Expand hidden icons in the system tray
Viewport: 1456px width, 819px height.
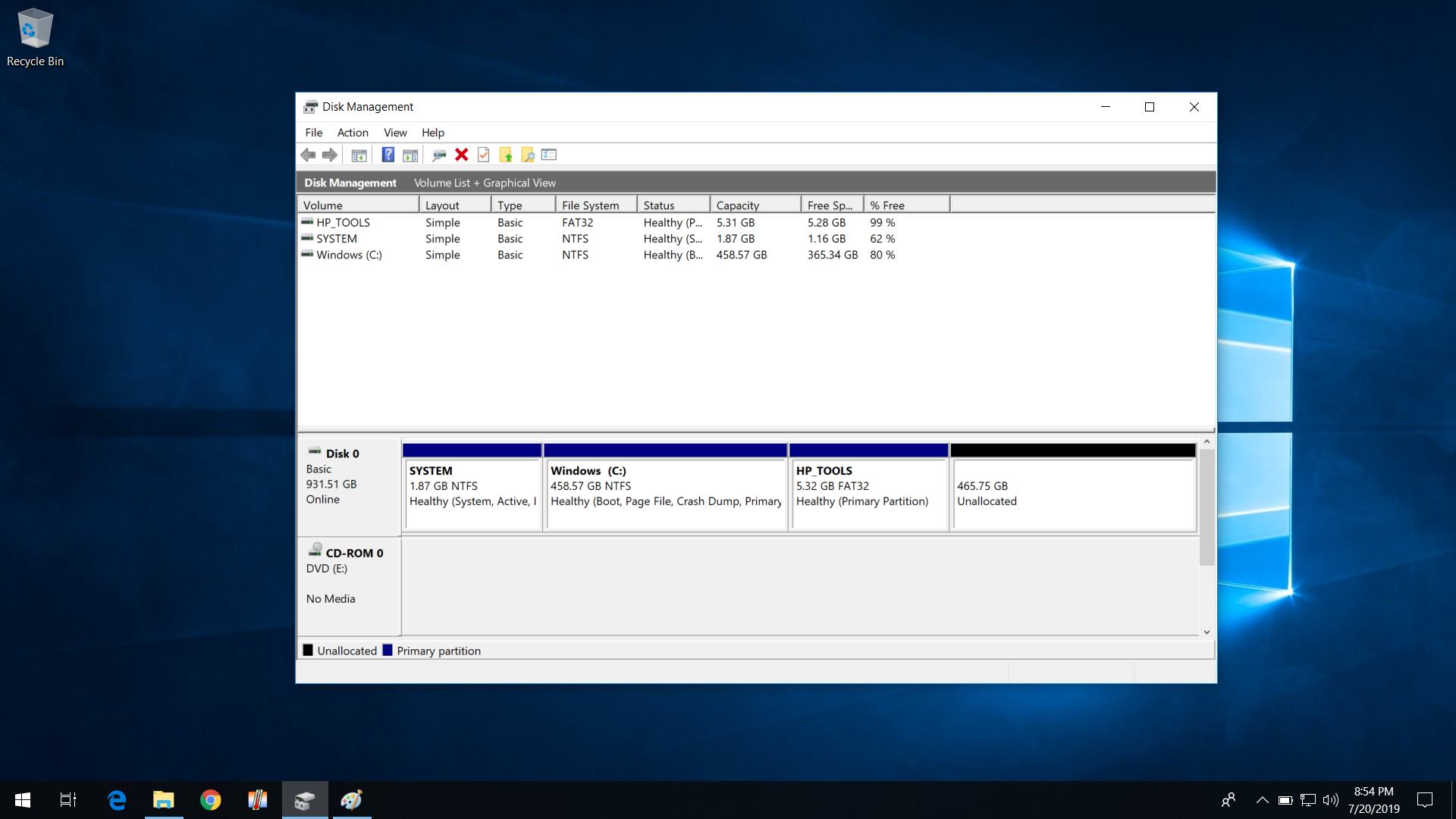[1262, 799]
